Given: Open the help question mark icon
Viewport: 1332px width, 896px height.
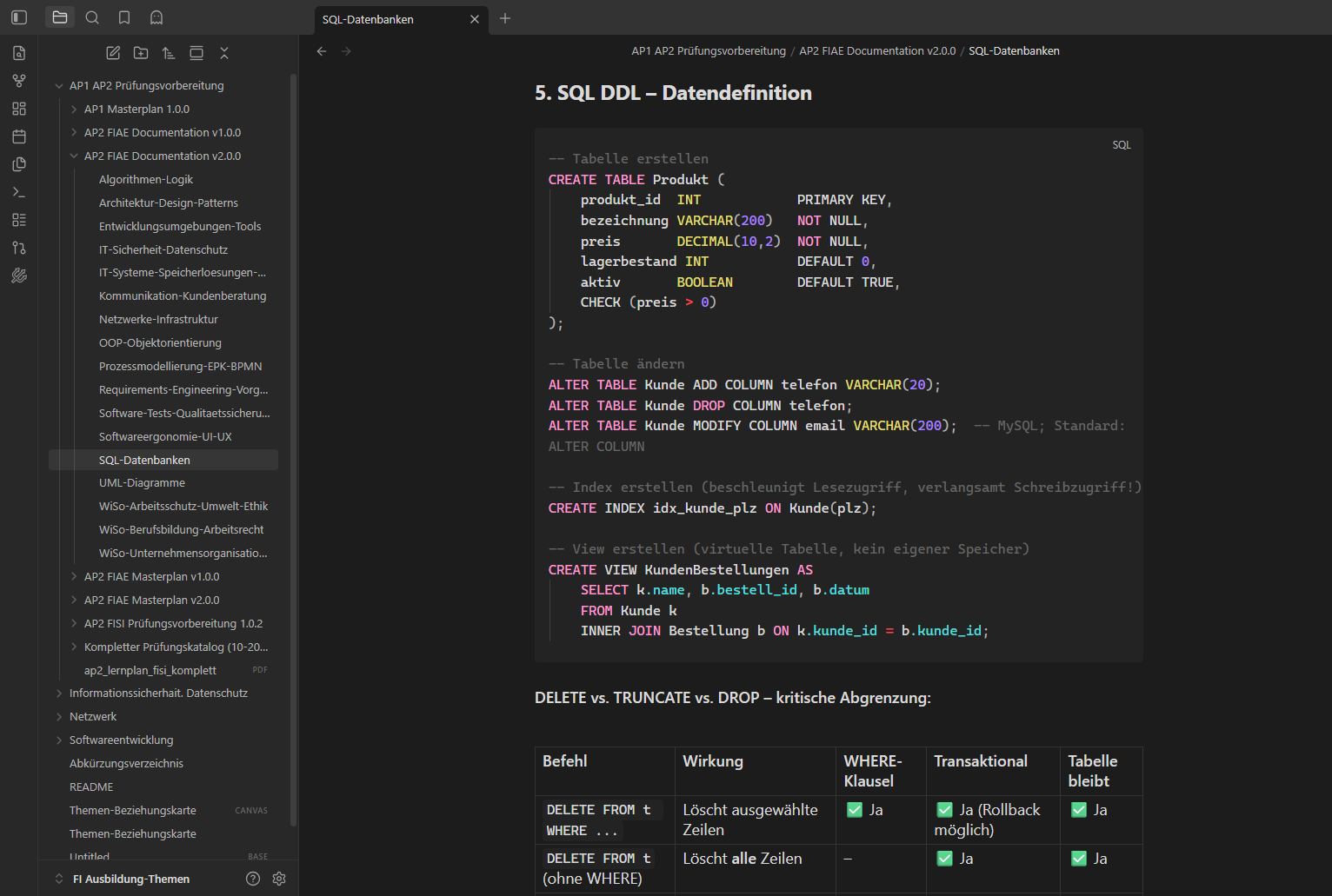Looking at the screenshot, I should pyautogui.click(x=253, y=879).
